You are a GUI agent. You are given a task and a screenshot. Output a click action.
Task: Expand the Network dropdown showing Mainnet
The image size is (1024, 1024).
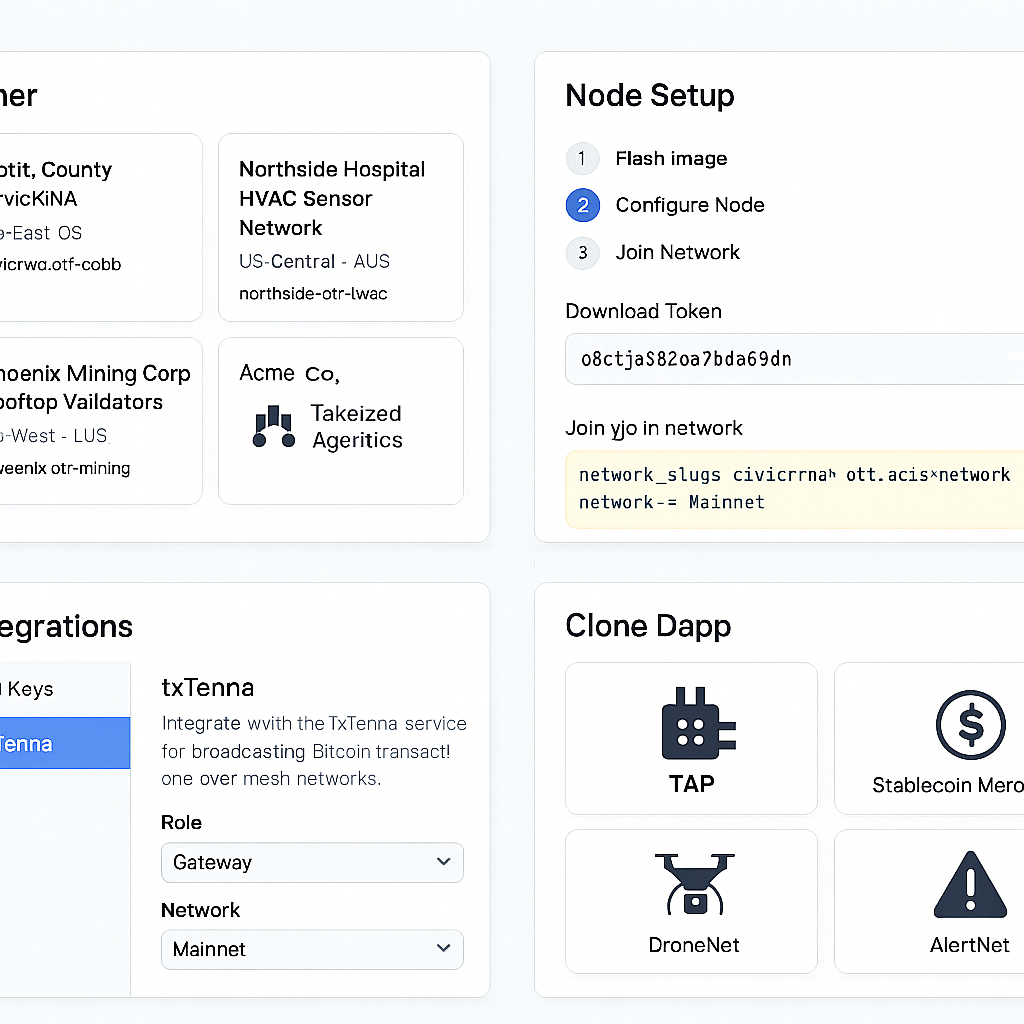click(312, 949)
